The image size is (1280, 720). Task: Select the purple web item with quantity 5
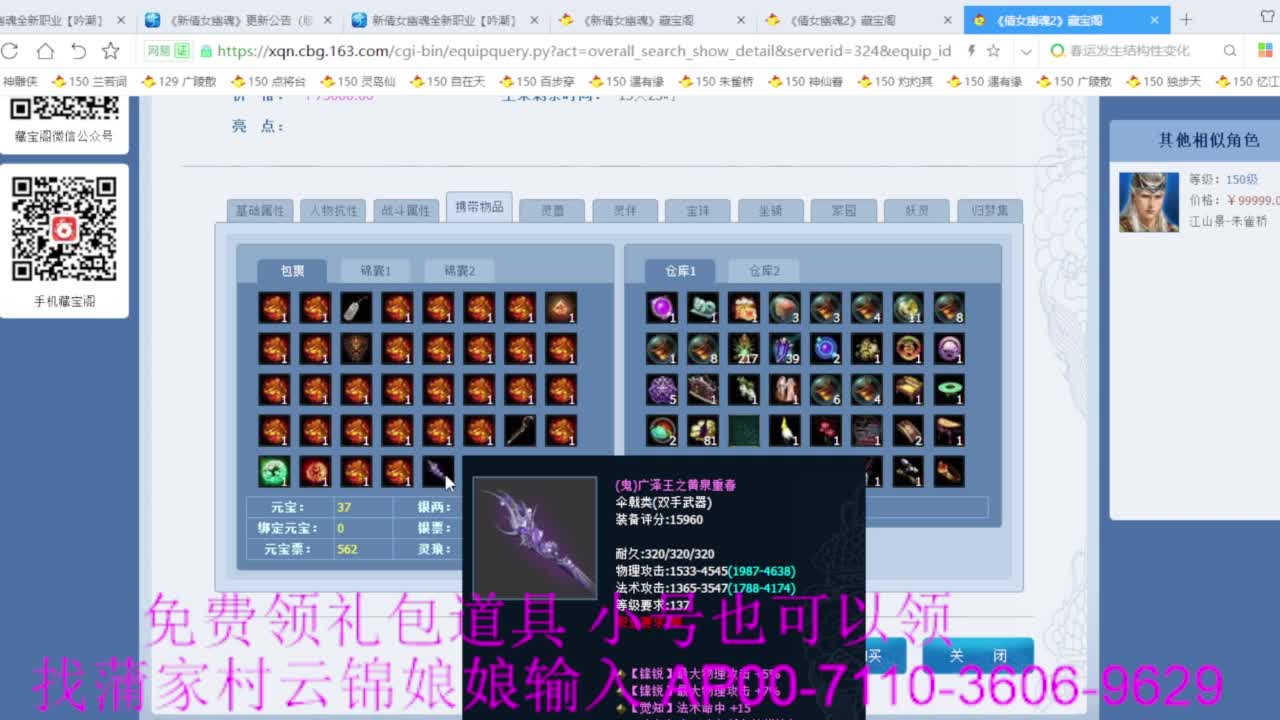[x=661, y=390]
